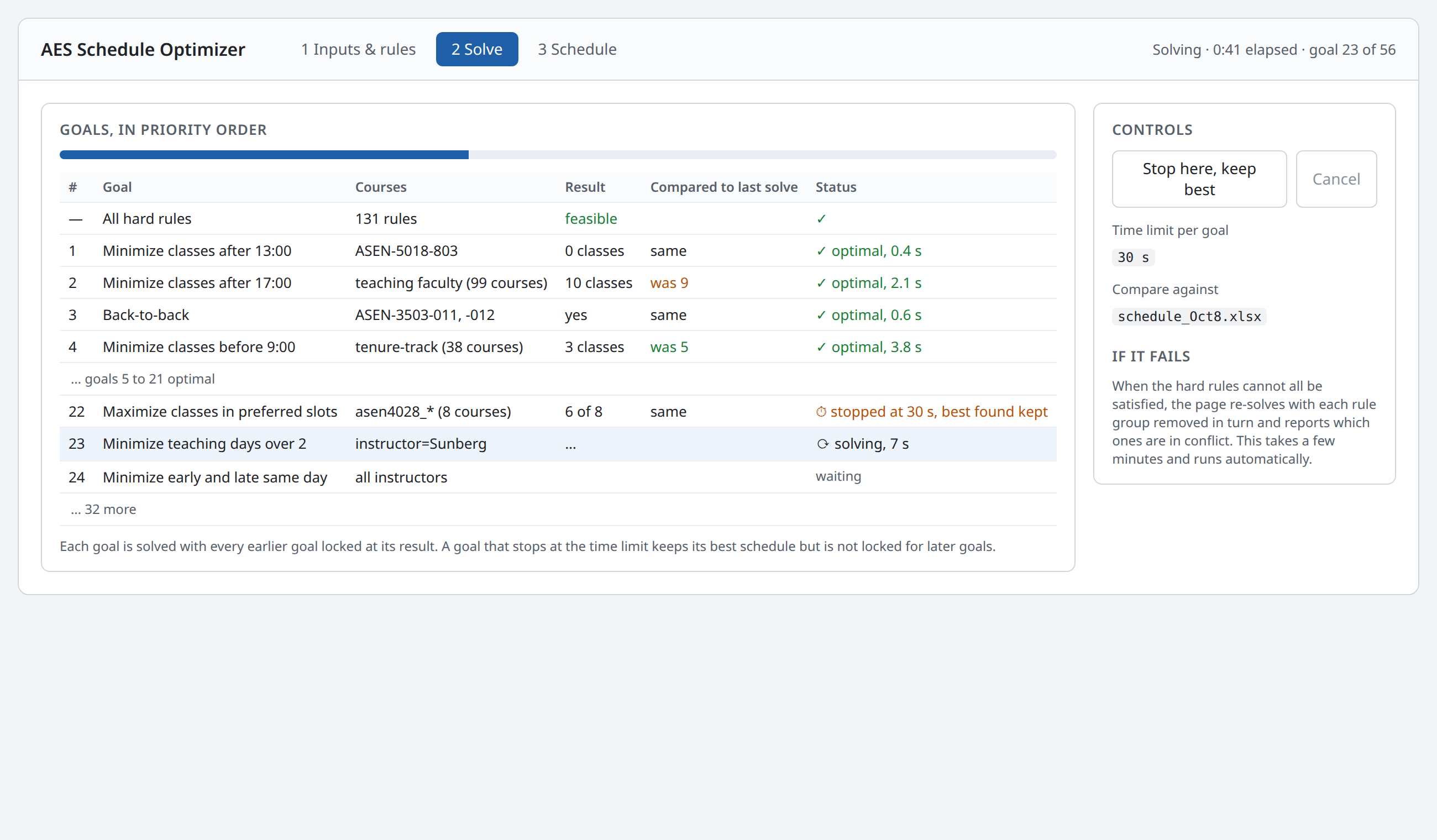
Task: Open the schedule_Oct8.xlsx compare-against selector
Action: (1189, 317)
